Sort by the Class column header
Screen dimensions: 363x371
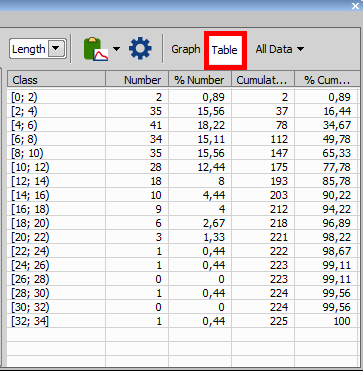pyautogui.click(x=56, y=80)
